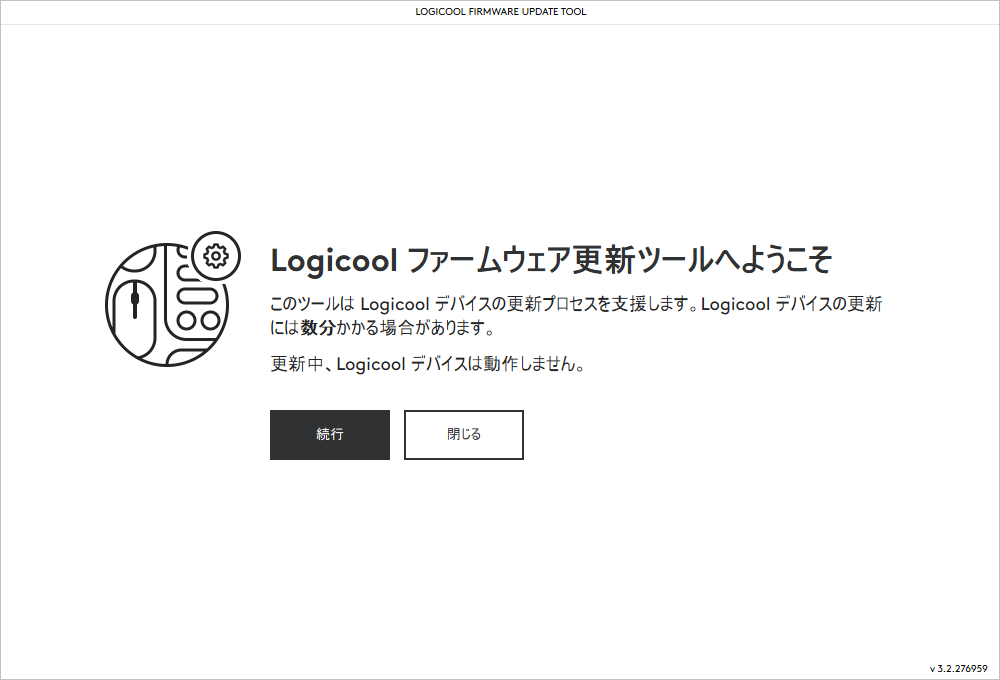The image size is (1000, 680).
Task: Click the bold 数分 text
Action: pos(318,328)
